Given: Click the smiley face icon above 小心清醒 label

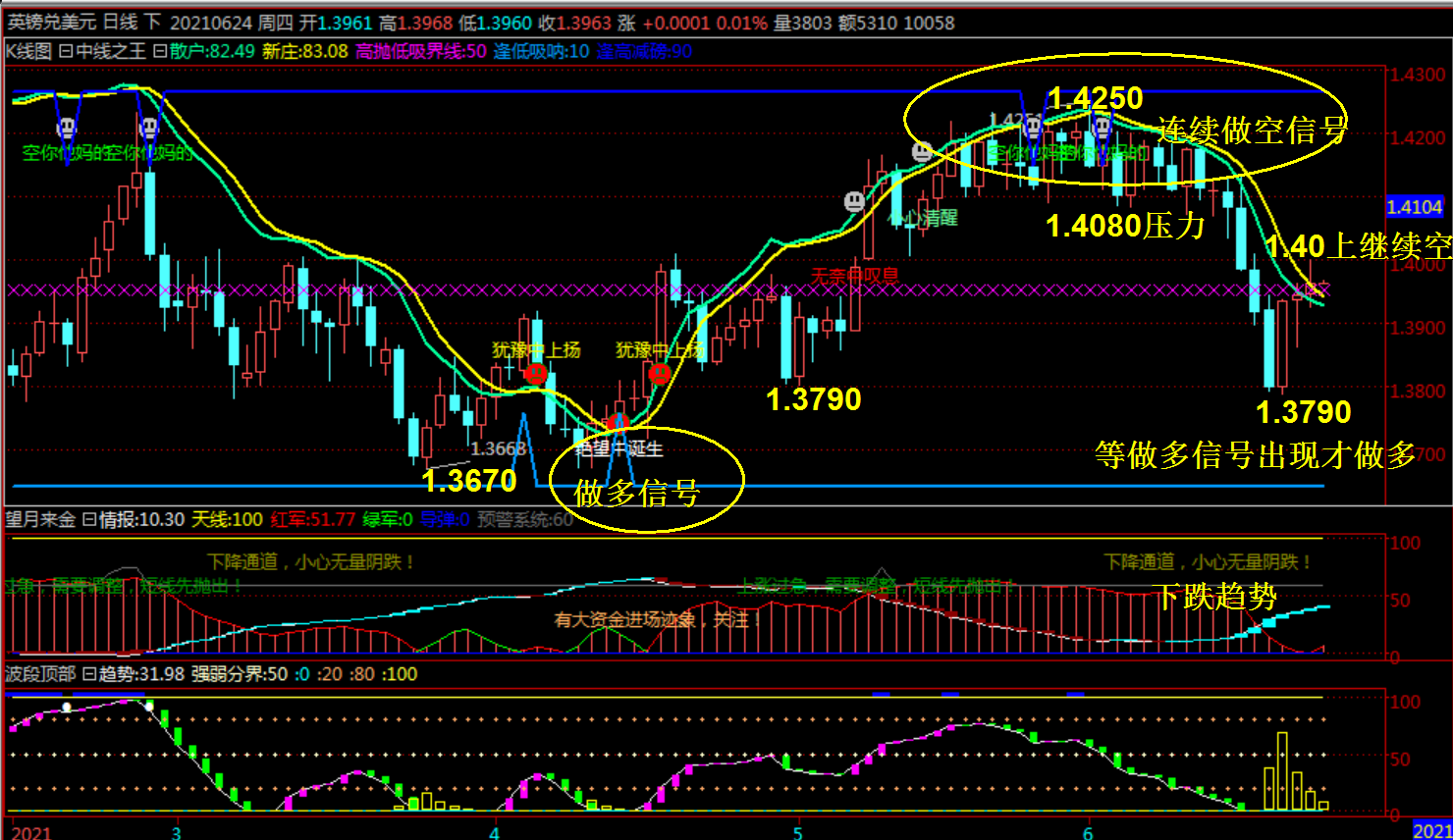Looking at the screenshot, I should click(x=922, y=152).
